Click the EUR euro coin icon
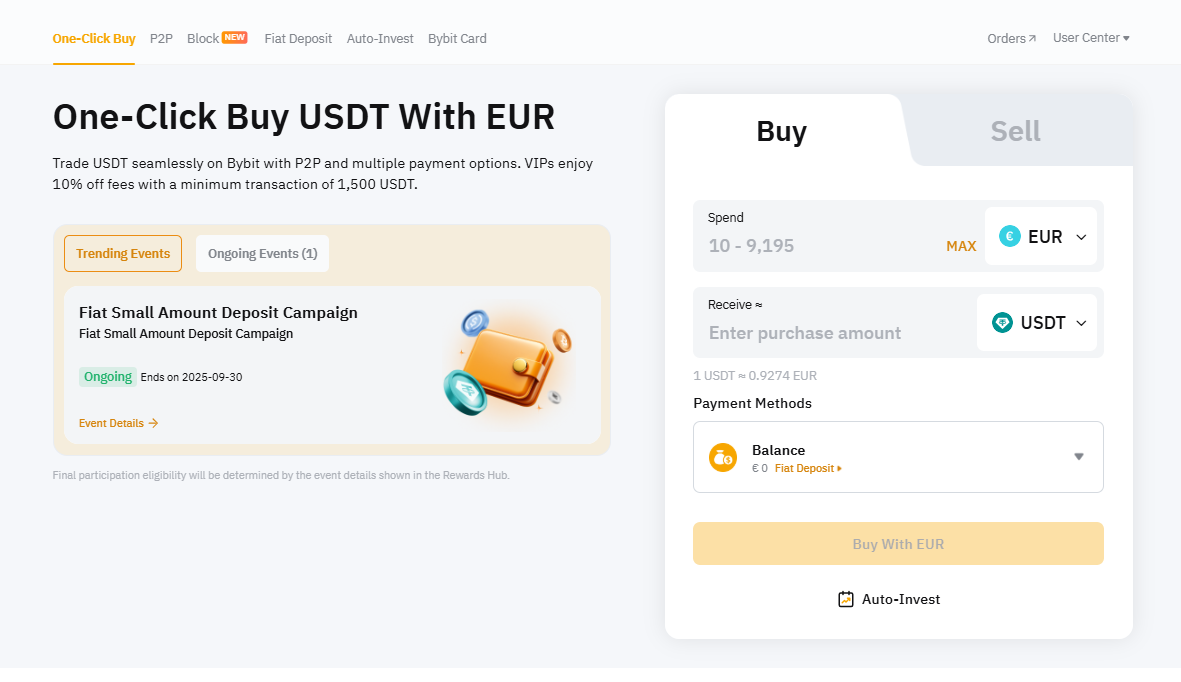This screenshot has width=1181, height=682. (x=1010, y=237)
